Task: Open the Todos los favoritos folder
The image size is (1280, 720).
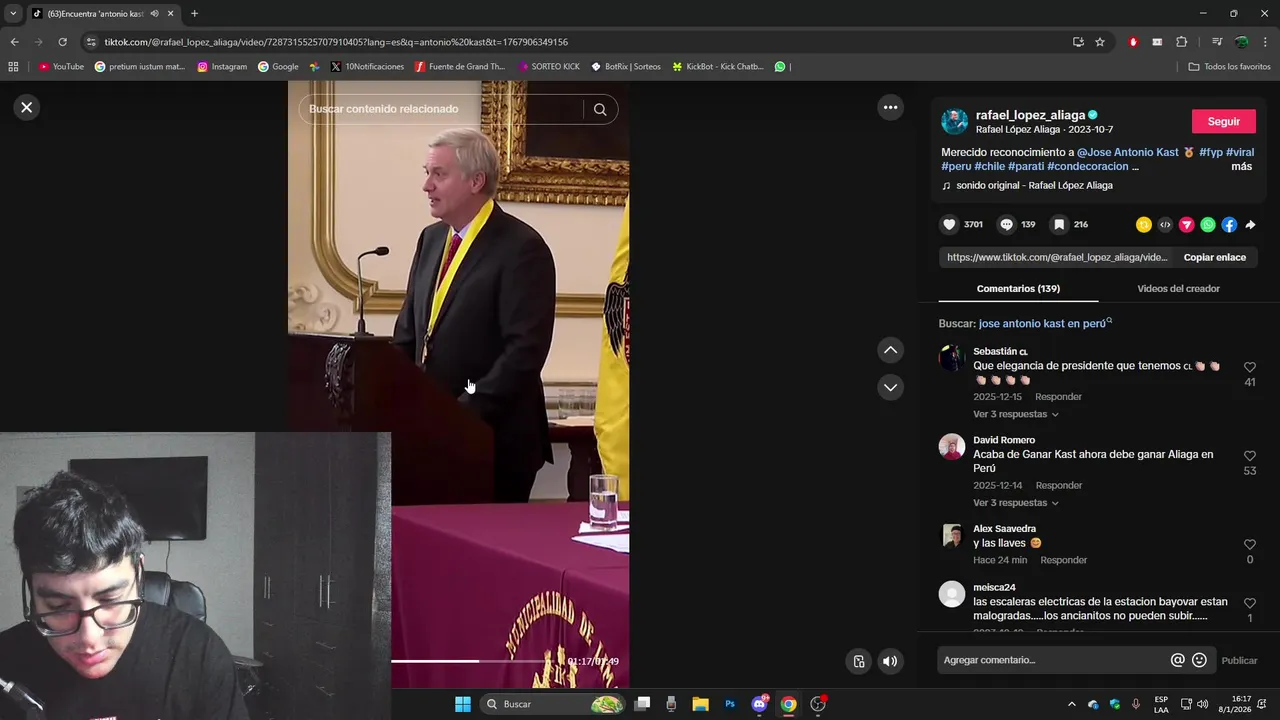Action: [x=1229, y=67]
